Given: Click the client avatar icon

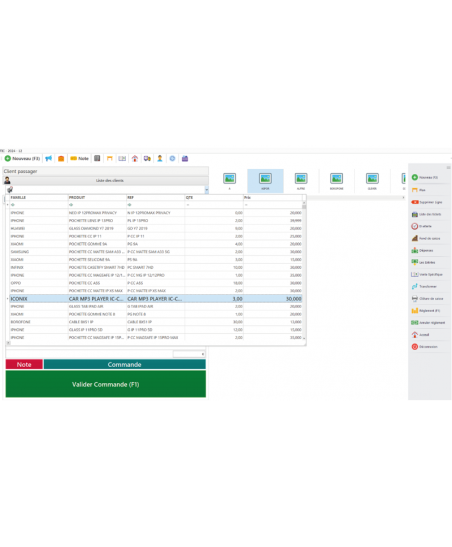Looking at the screenshot, I should point(7,180).
